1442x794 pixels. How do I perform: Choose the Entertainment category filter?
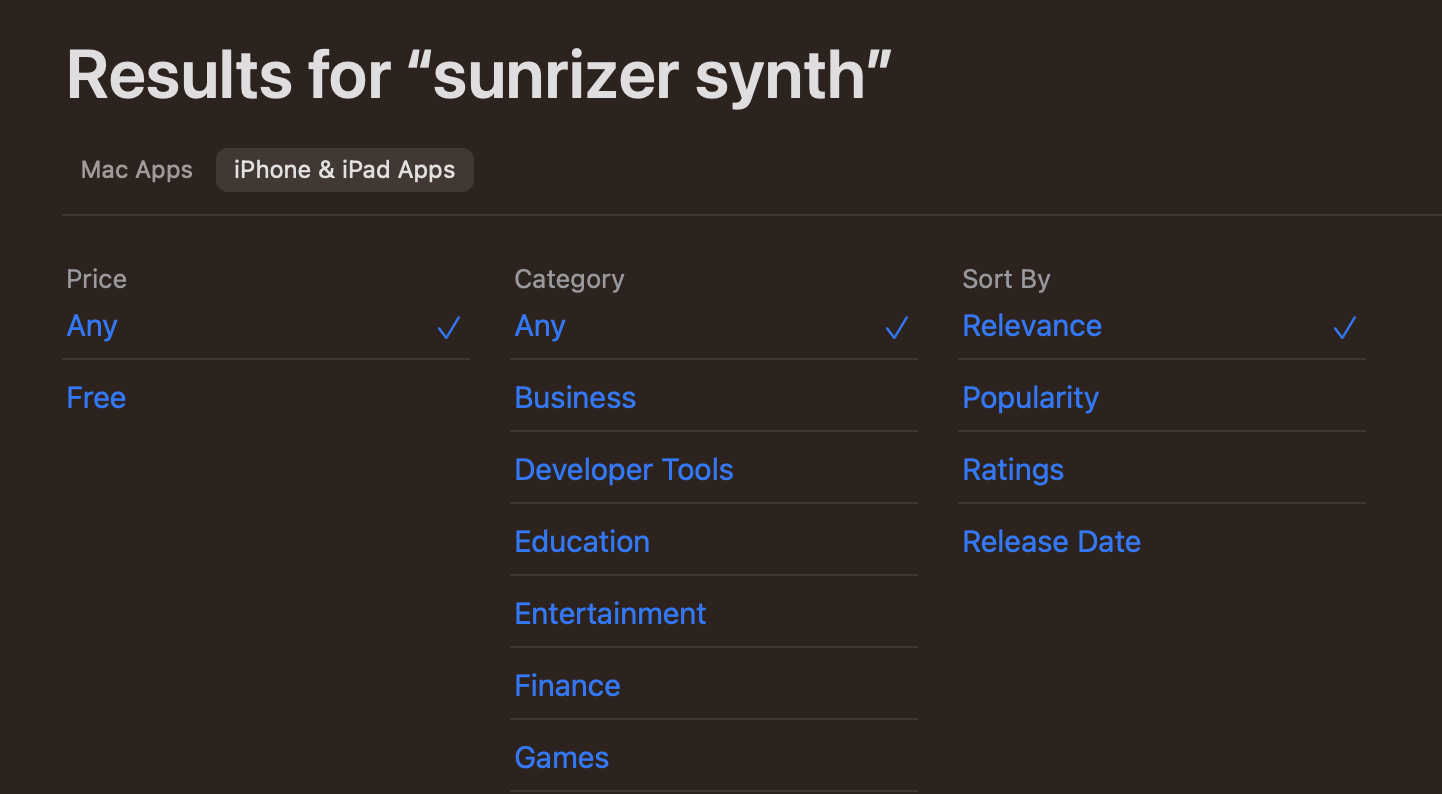pyautogui.click(x=610, y=613)
